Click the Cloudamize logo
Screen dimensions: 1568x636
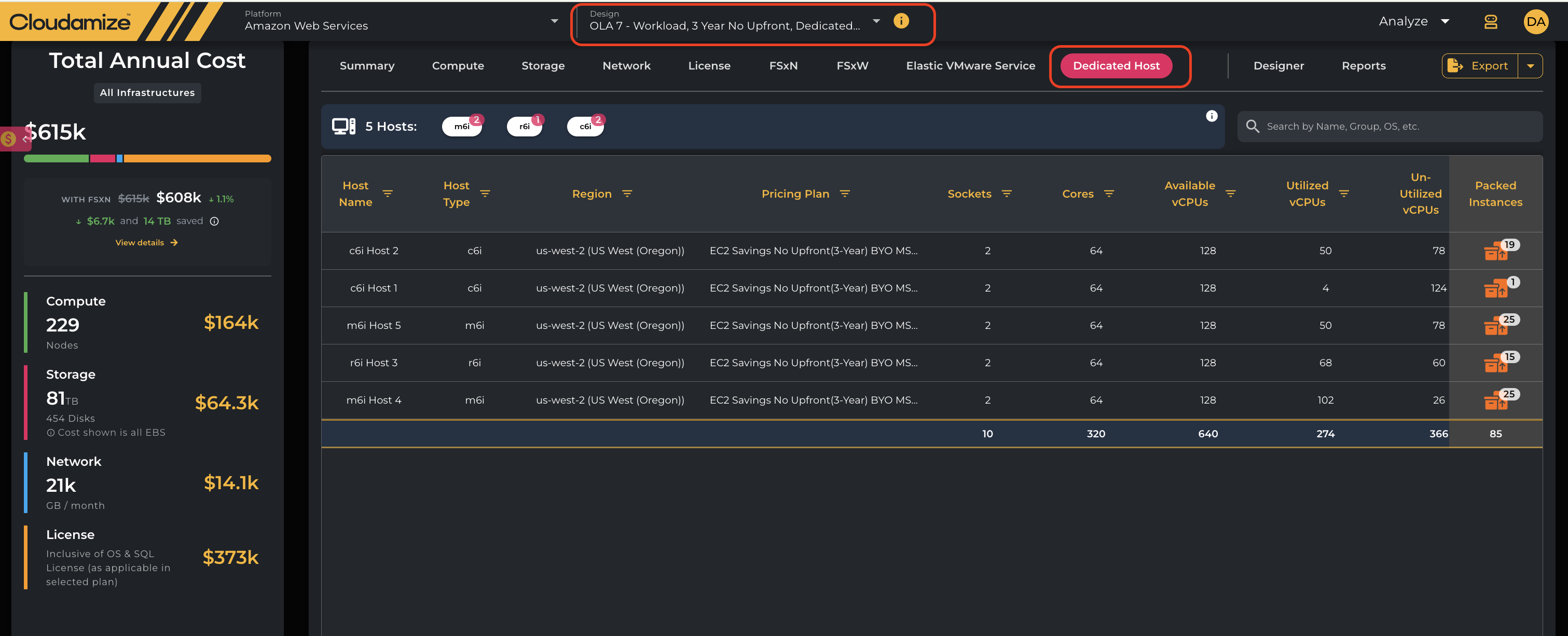70,22
